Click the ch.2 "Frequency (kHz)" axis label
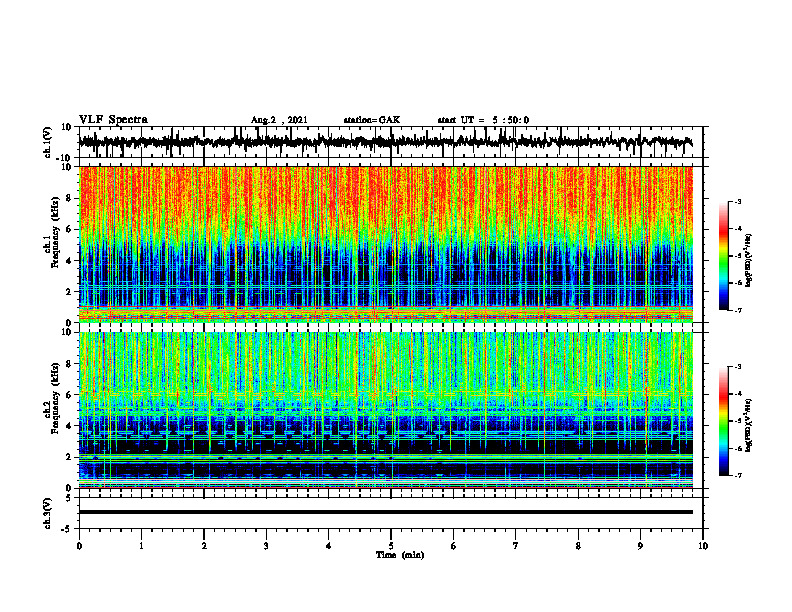792x612 pixels. (x=55, y=398)
